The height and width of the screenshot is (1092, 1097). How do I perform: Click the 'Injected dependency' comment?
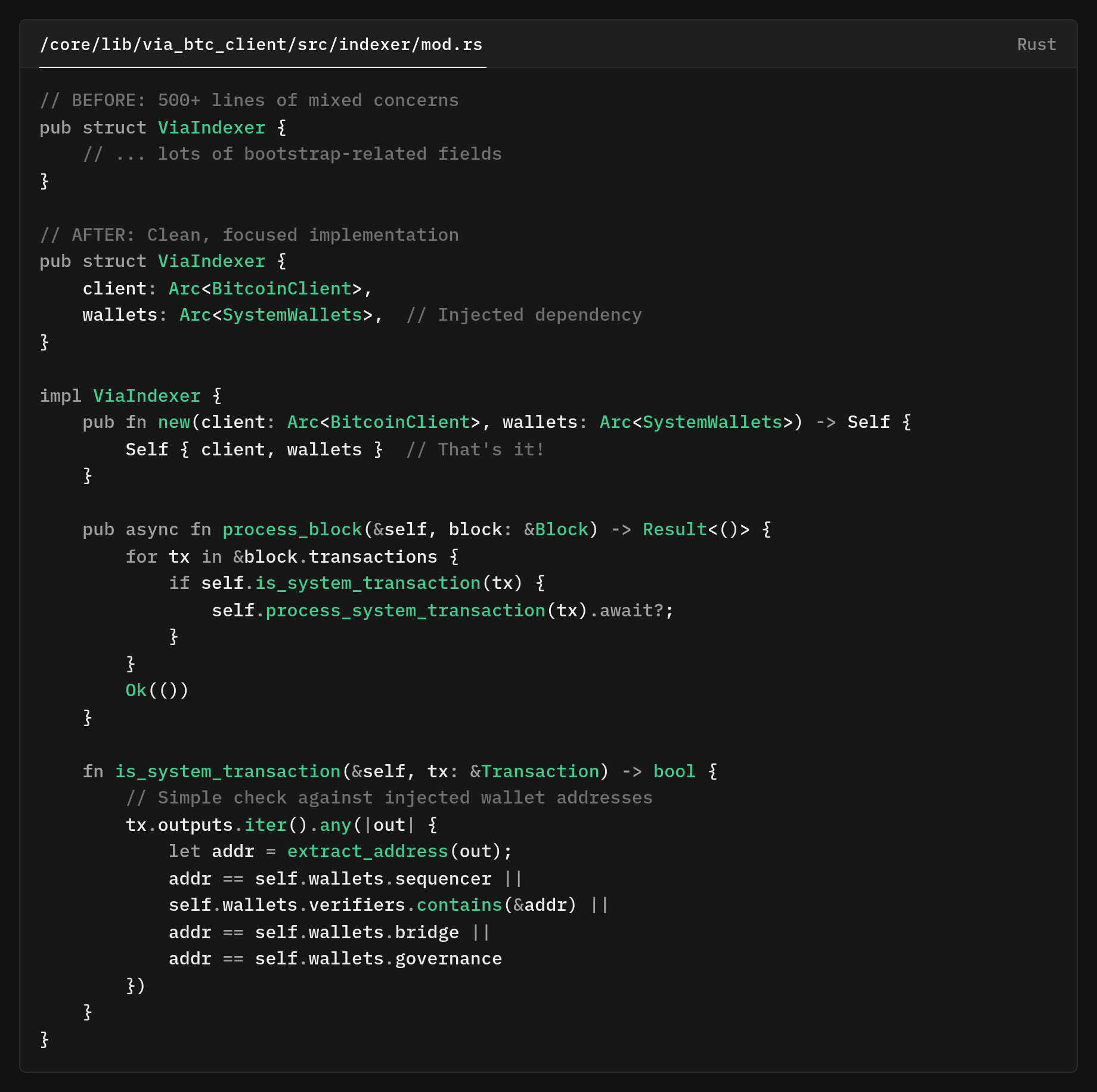tap(523, 315)
